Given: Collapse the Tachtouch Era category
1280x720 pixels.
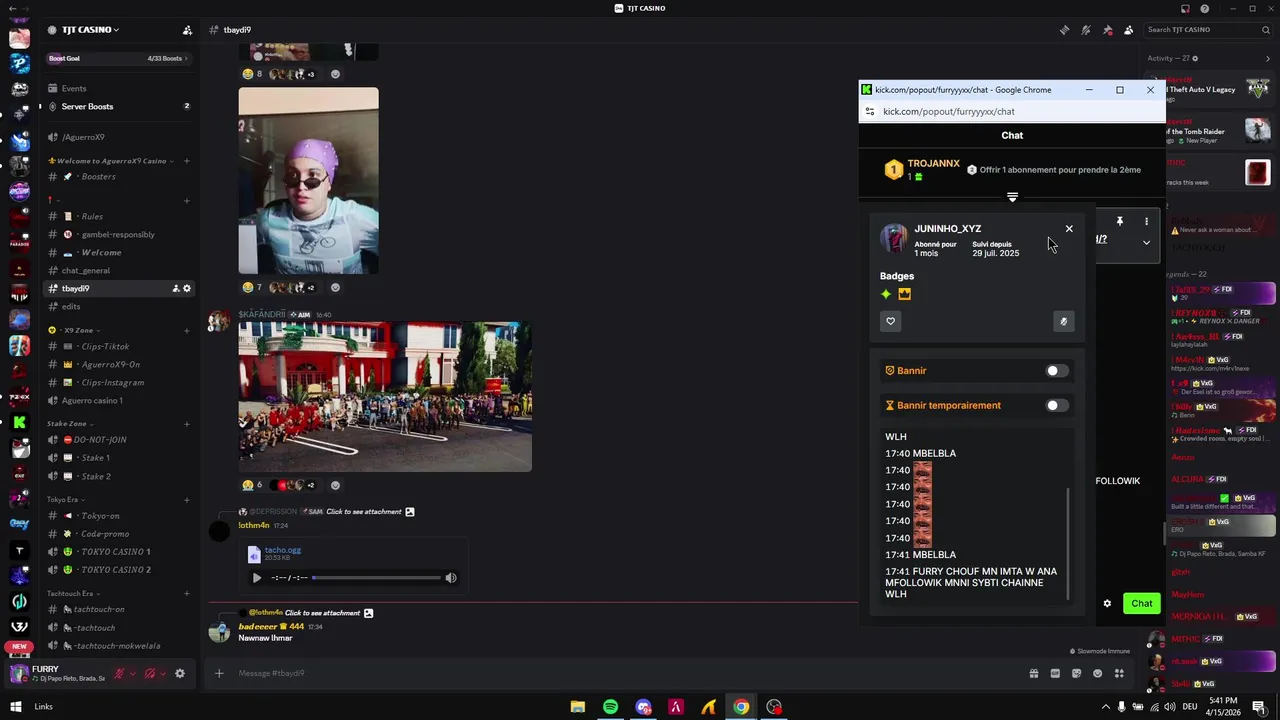Looking at the screenshot, I should click(x=73, y=593).
